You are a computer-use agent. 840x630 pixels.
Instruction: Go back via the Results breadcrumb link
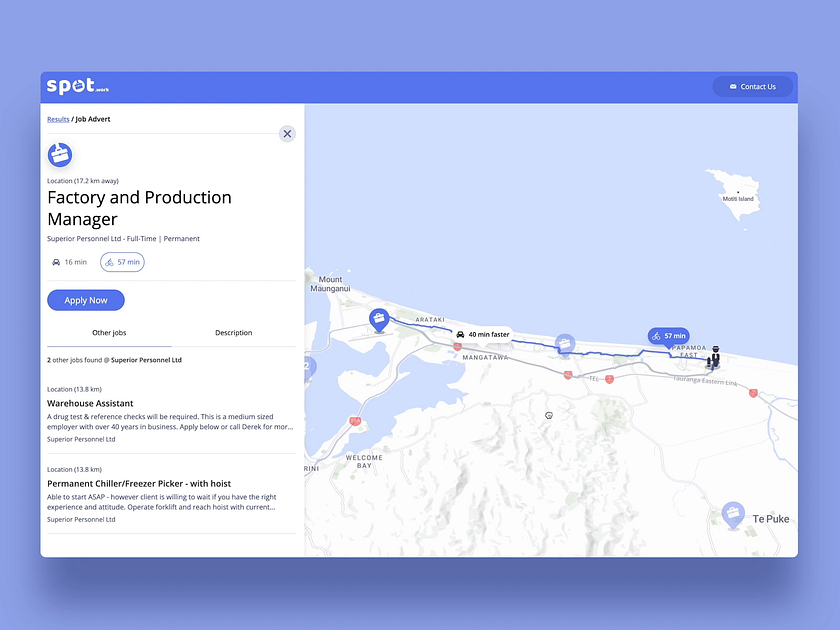tap(57, 119)
